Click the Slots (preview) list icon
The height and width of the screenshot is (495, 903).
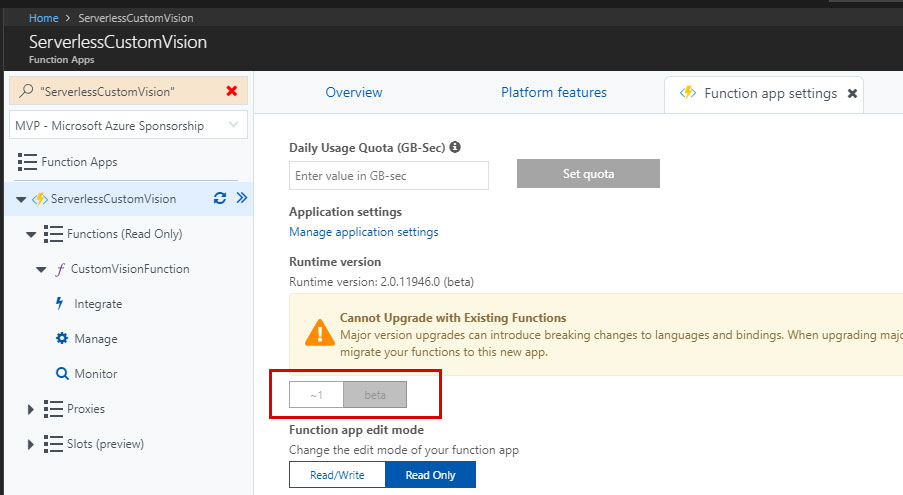(x=53, y=444)
